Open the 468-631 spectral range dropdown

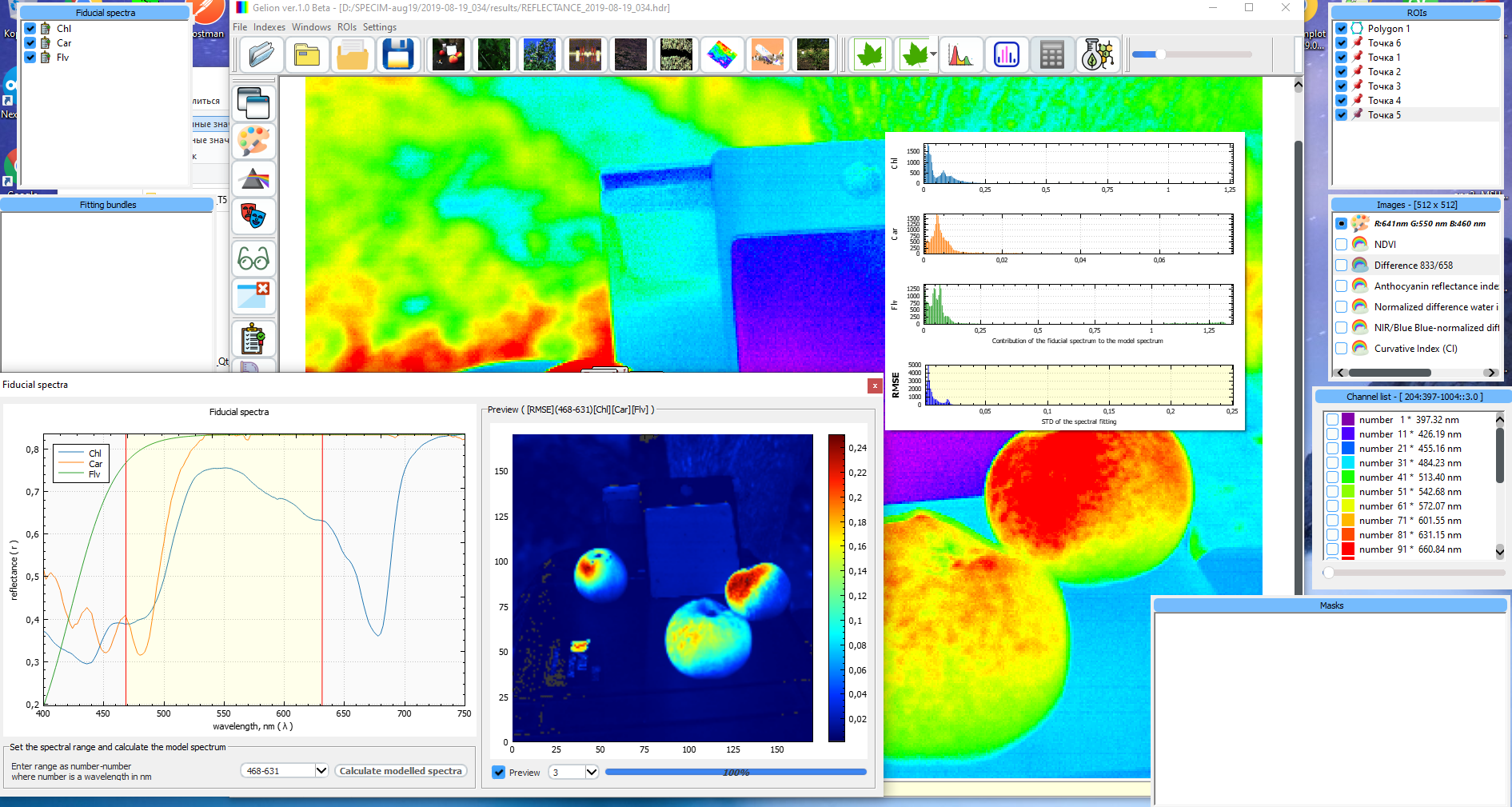pyautogui.click(x=321, y=771)
